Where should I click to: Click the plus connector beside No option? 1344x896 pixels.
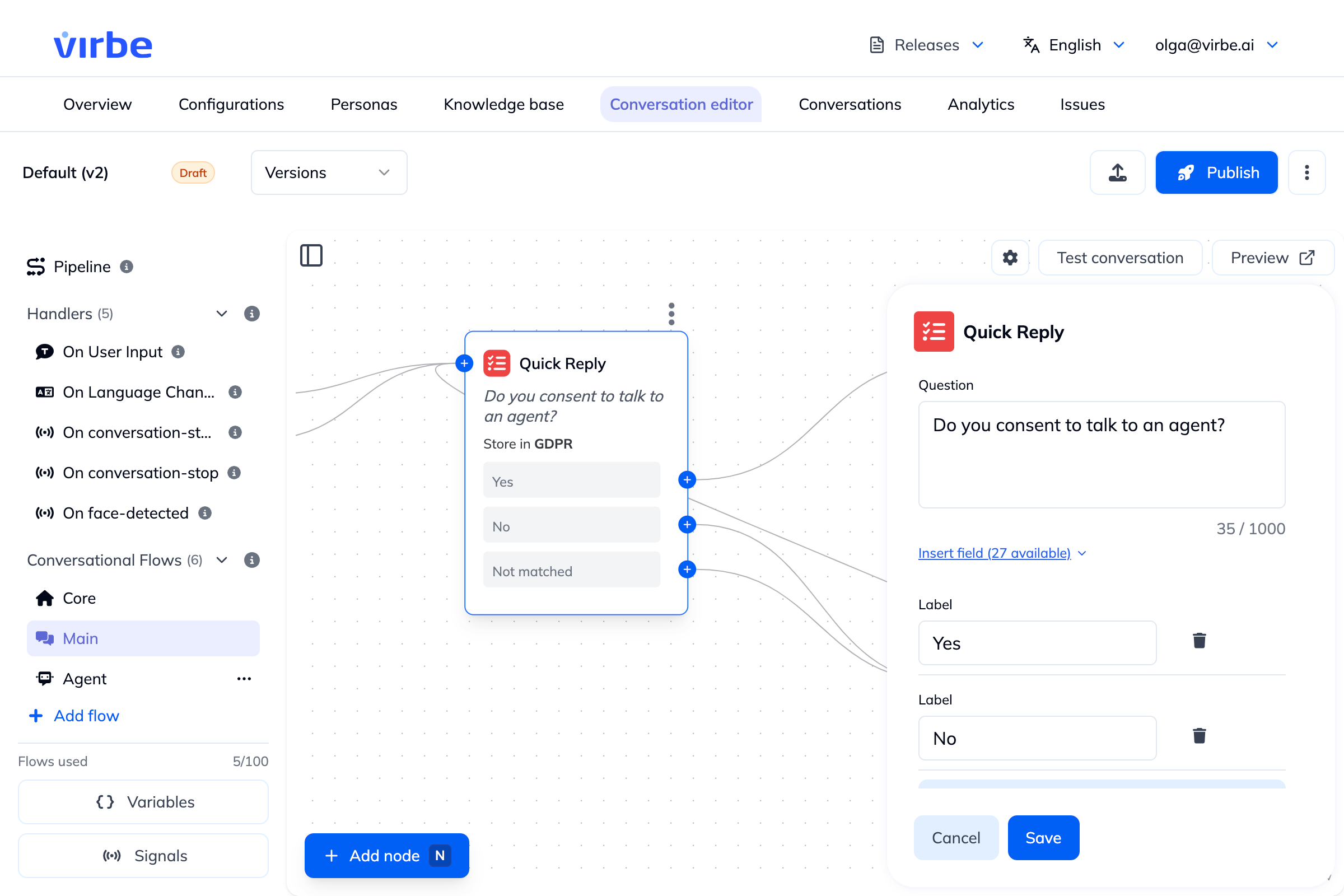point(687,525)
